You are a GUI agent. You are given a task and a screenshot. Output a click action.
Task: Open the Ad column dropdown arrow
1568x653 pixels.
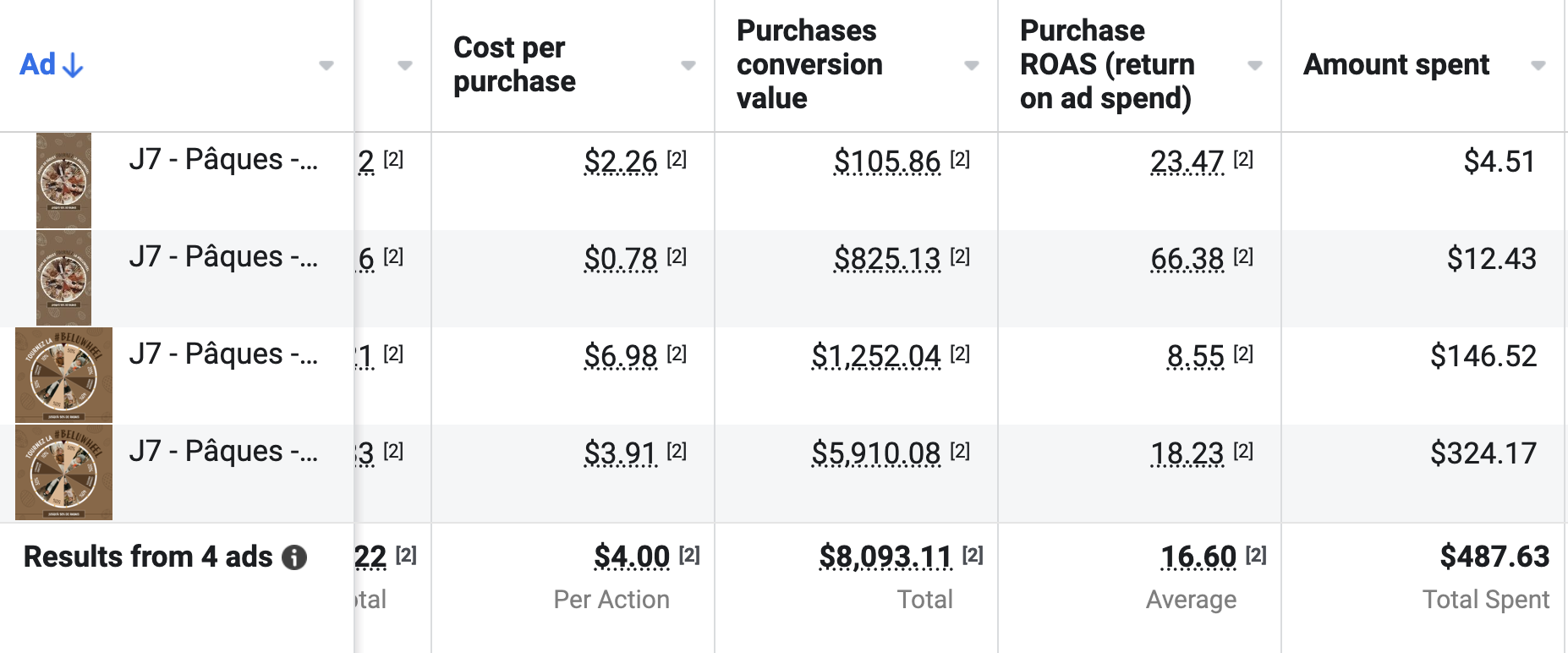pyautogui.click(x=326, y=65)
